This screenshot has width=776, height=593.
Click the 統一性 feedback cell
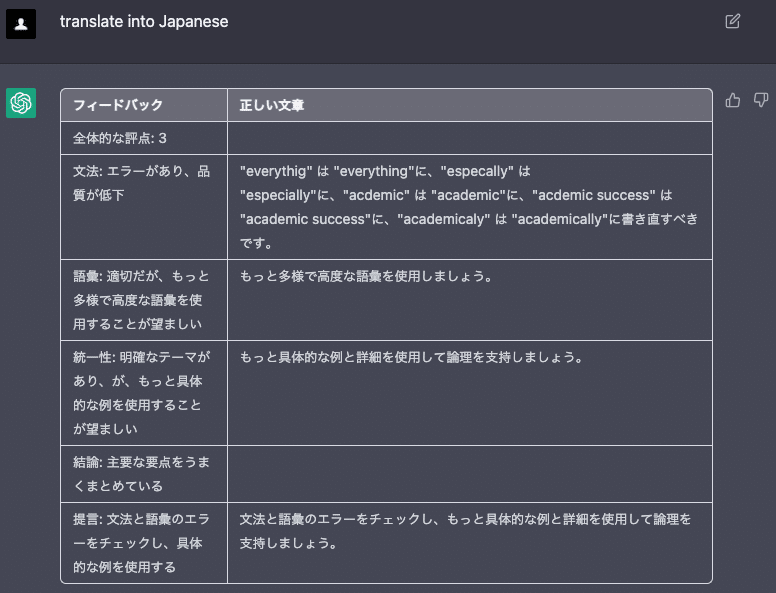click(142, 392)
